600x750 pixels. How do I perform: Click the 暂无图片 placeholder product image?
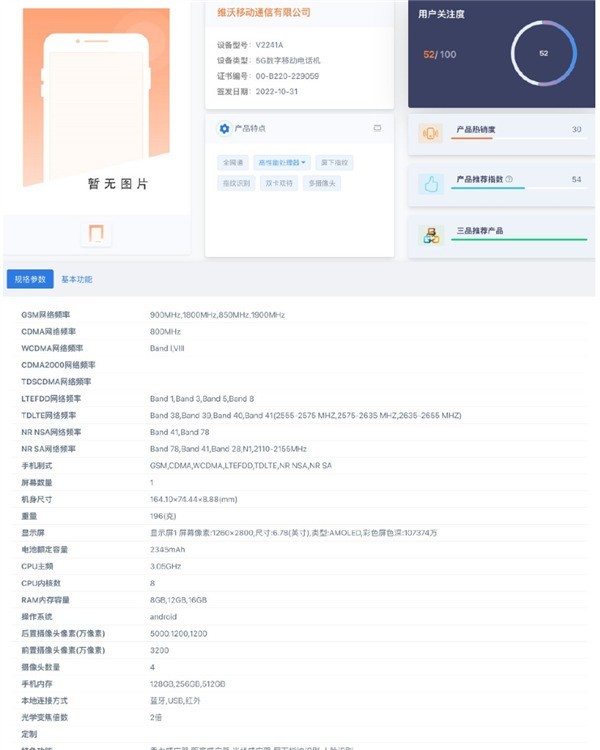point(96,97)
